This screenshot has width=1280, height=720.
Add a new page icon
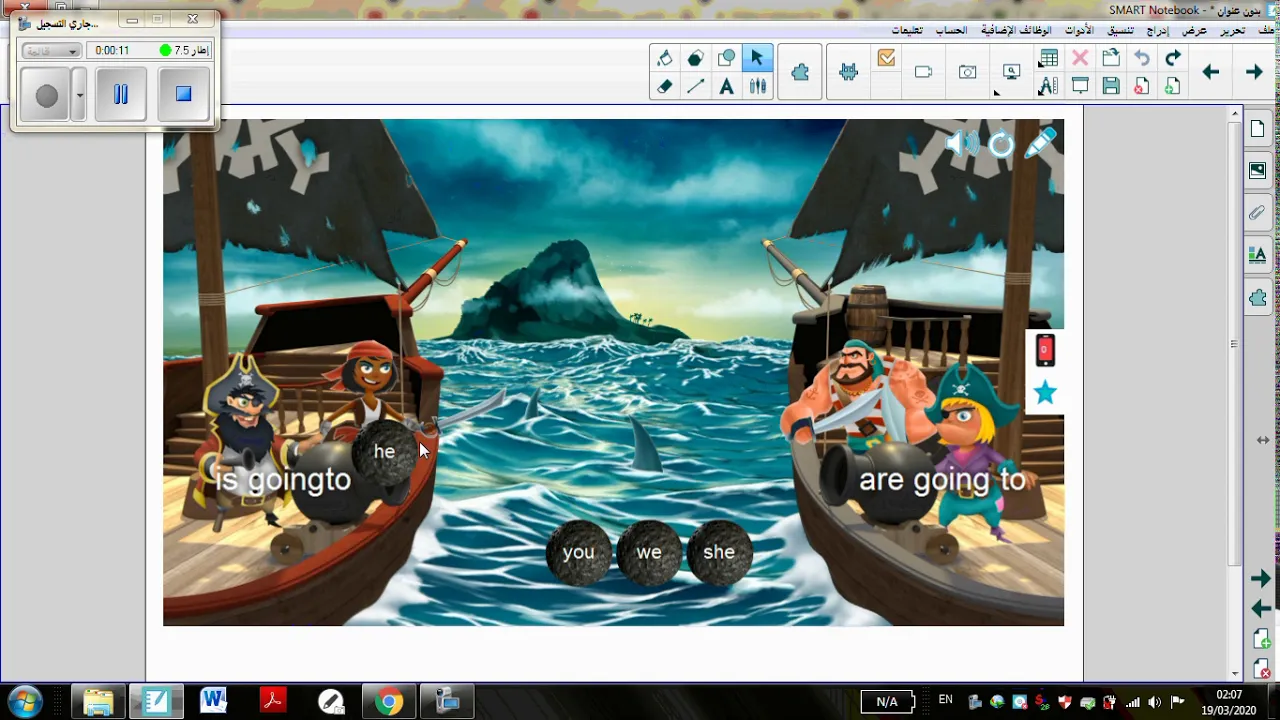(1173, 87)
